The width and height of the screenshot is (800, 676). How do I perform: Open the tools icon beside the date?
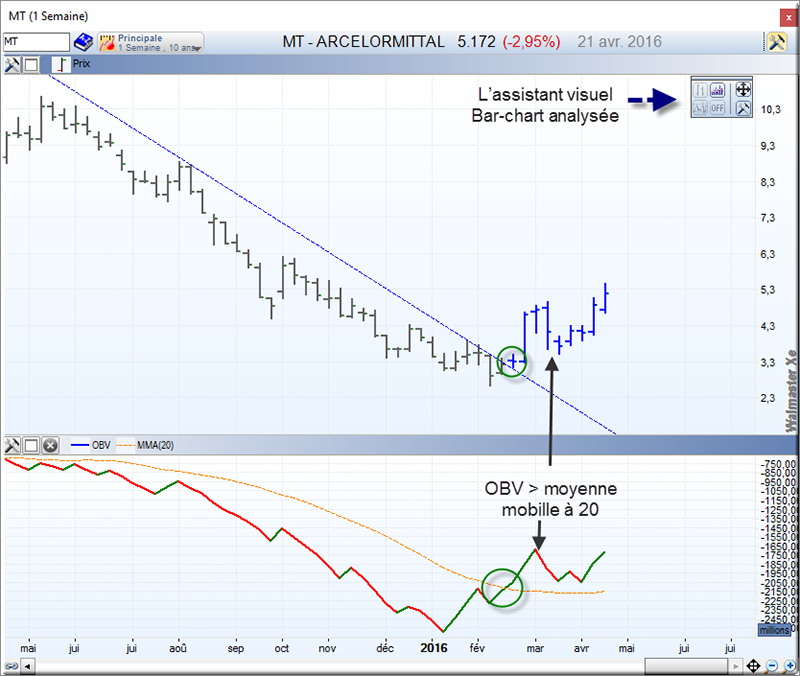pos(777,42)
